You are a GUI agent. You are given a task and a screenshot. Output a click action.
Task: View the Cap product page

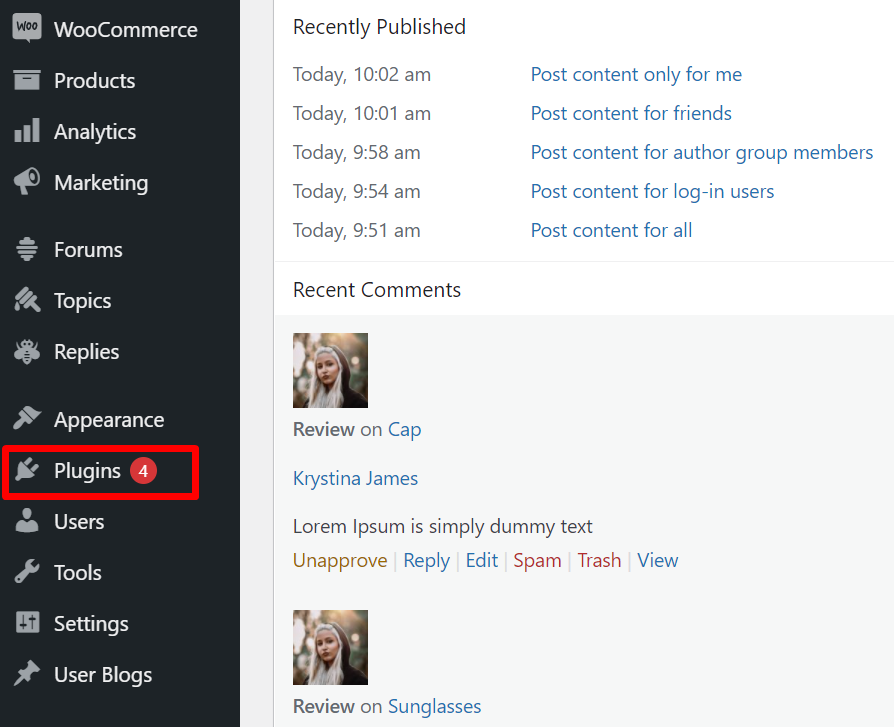[x=405, y=429]
